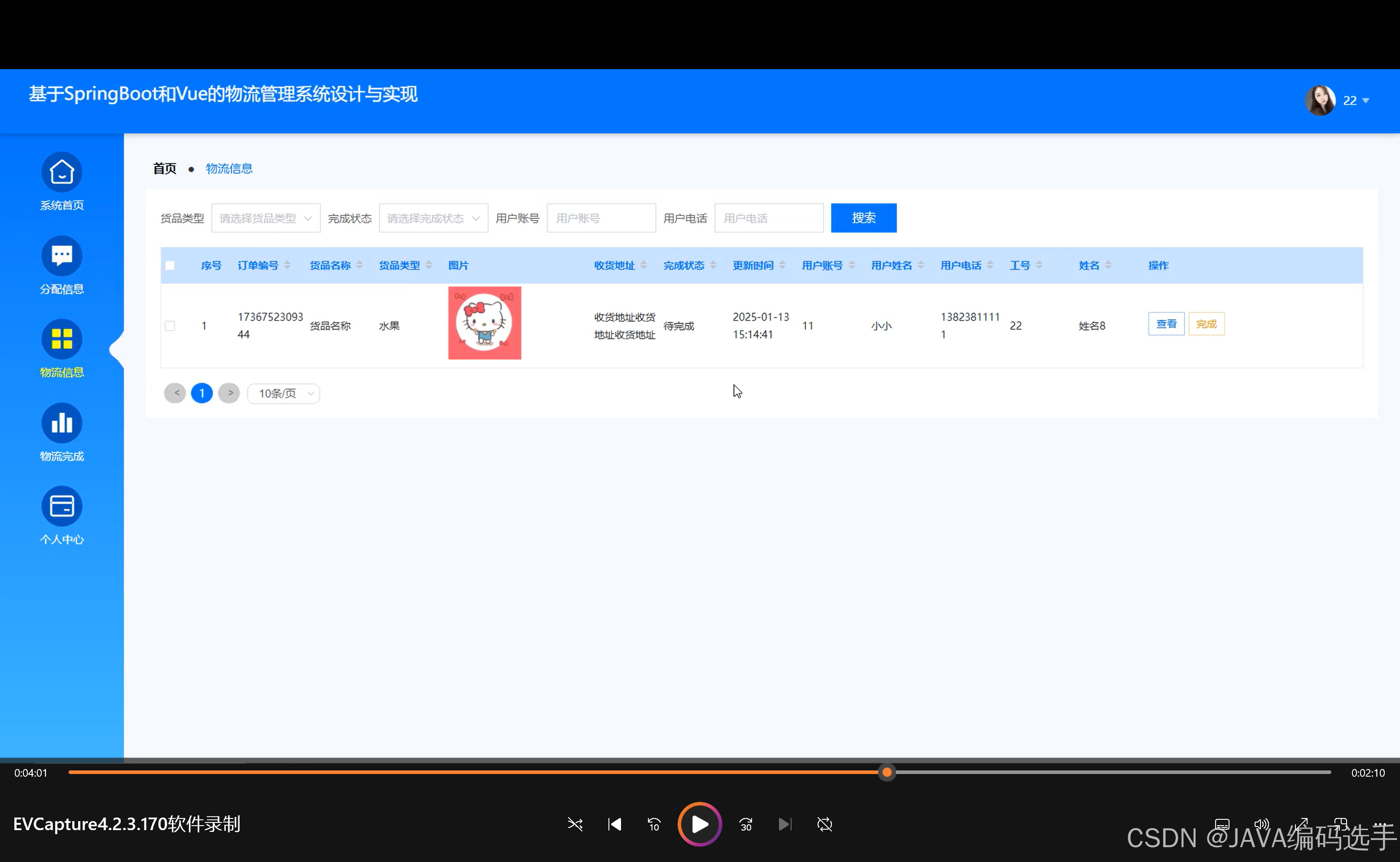The width and height of the screenshot is (1400, 862).
Task: Click the 水果 goods type cell
Action: click(389, 326)
